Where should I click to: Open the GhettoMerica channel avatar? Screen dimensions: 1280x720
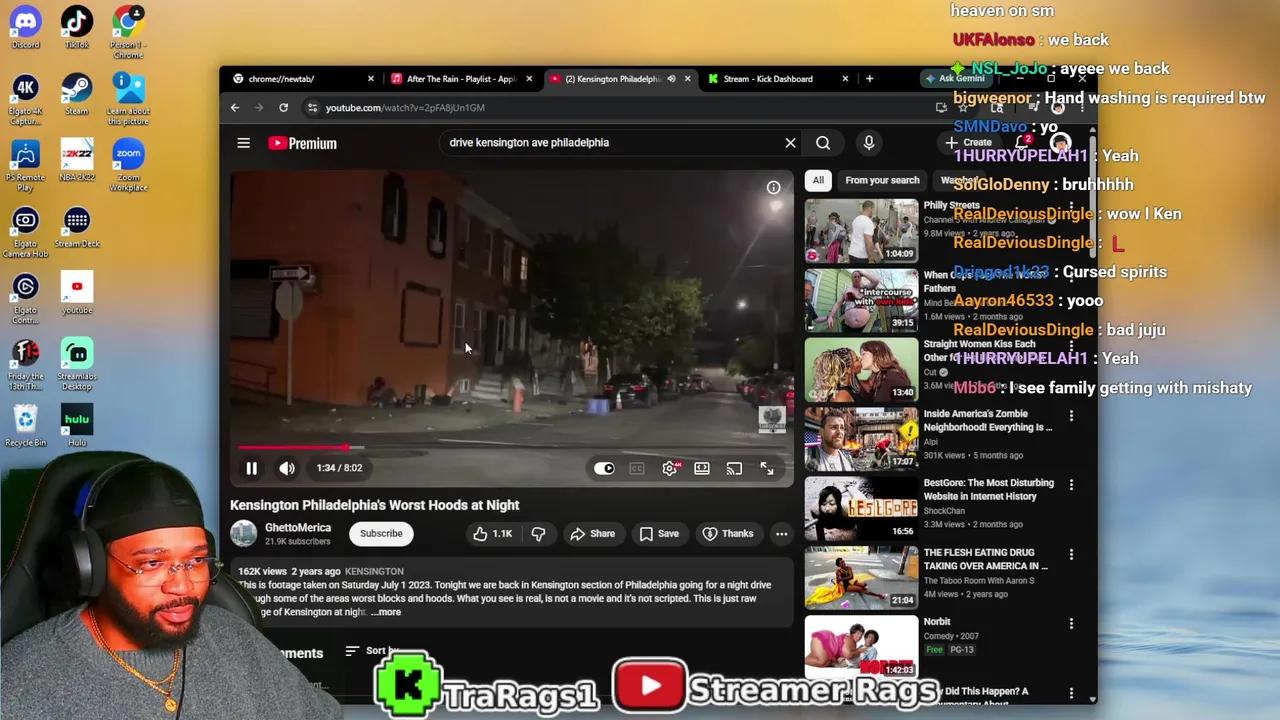click(244, 534)
